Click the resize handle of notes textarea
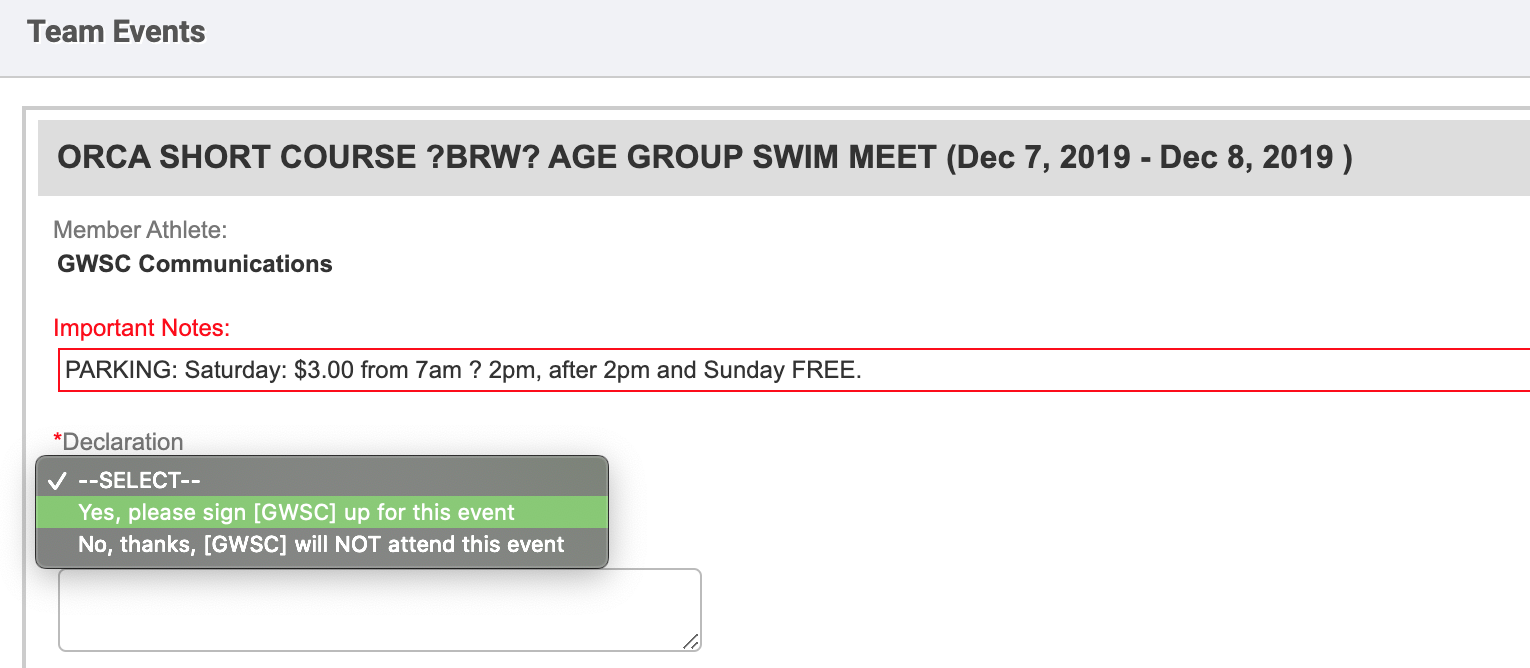This screenshot has width=1530, height=668. pos(691,641)
